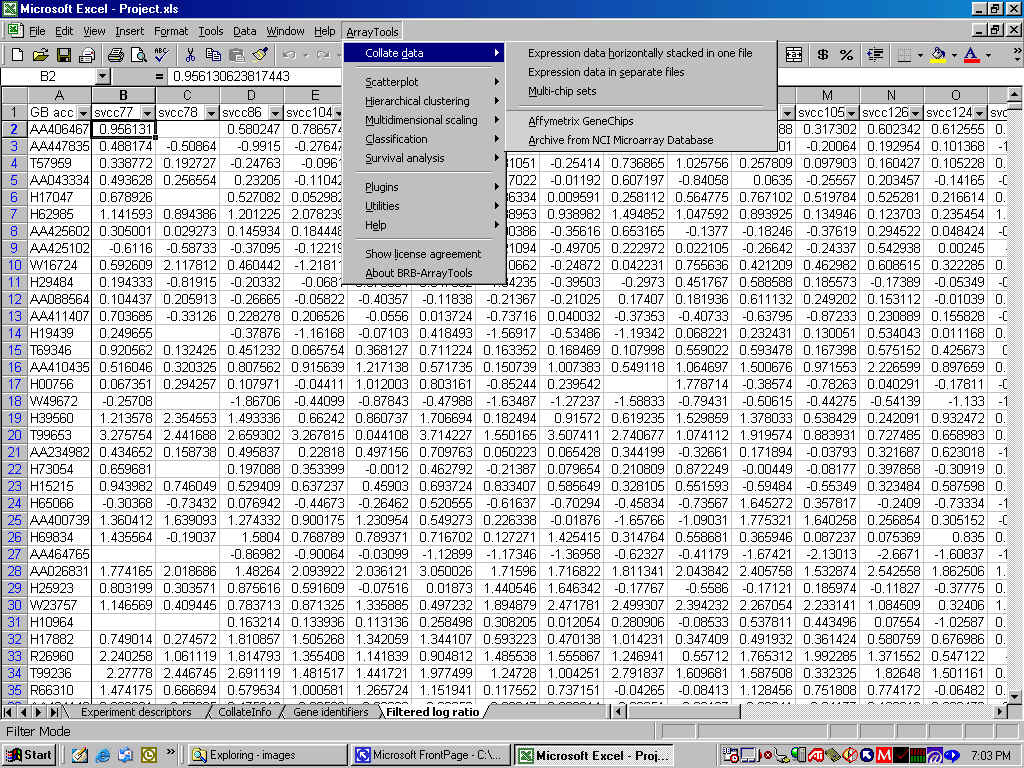This screenshot has width=1024, height=768.
Task: Apply Percent style icon
Action: pyautogui.click(x=846, y=55)
